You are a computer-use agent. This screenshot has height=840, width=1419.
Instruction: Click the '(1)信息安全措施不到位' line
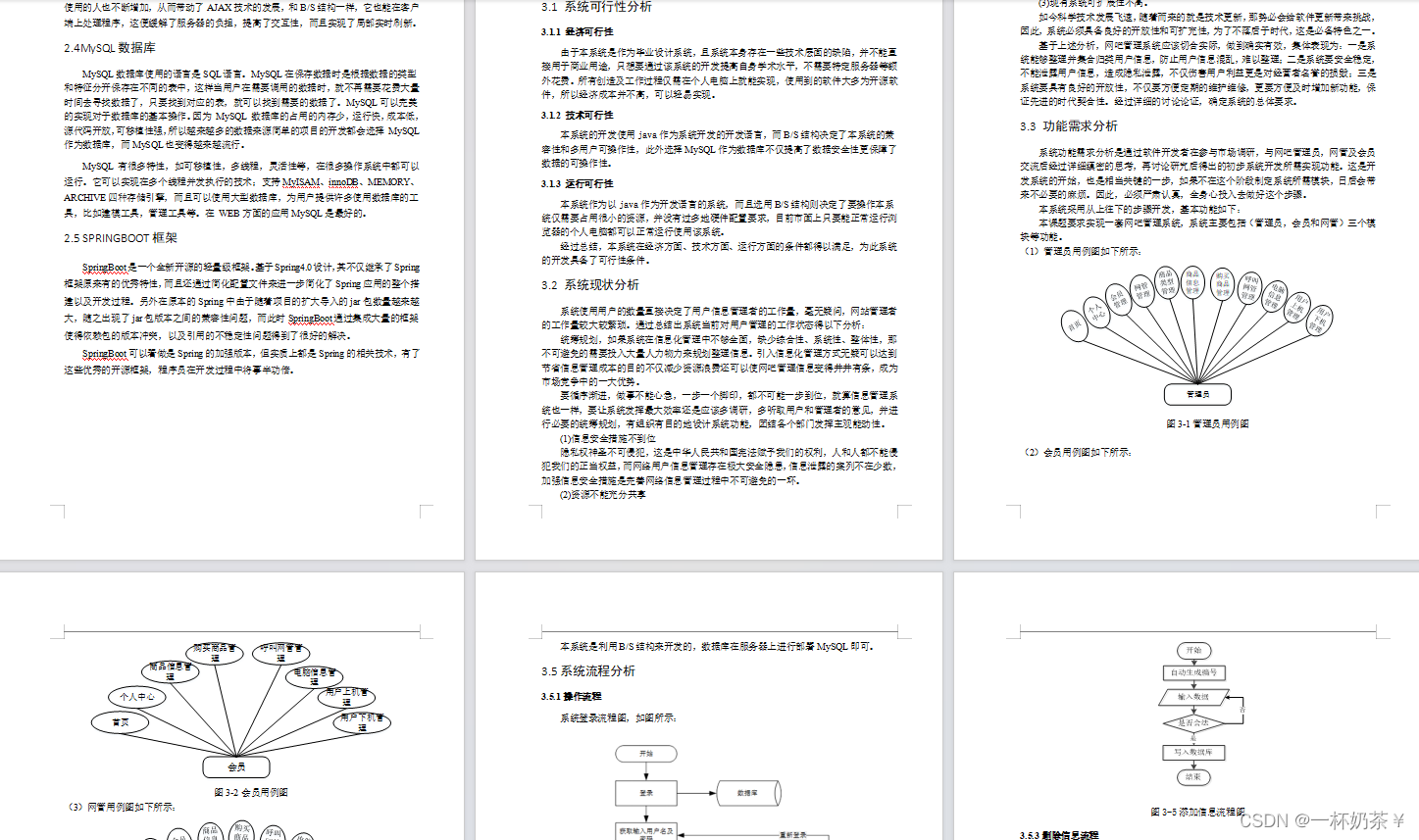(x=607, y=438)
